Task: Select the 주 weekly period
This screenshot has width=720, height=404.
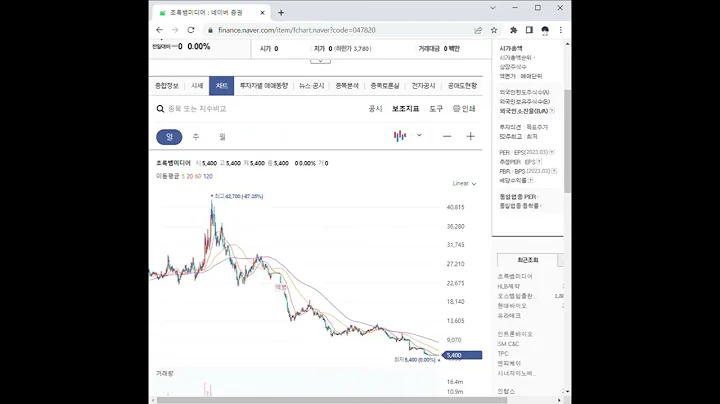Action: tap(196, 137)
